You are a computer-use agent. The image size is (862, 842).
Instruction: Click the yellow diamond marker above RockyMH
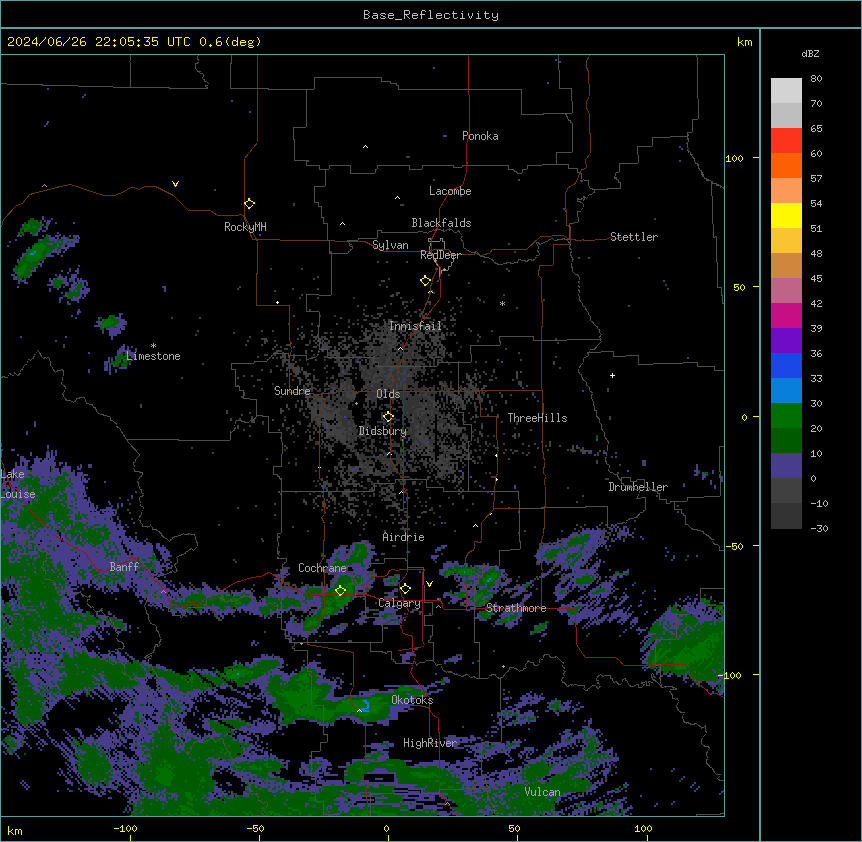click(x=249, y=204)
